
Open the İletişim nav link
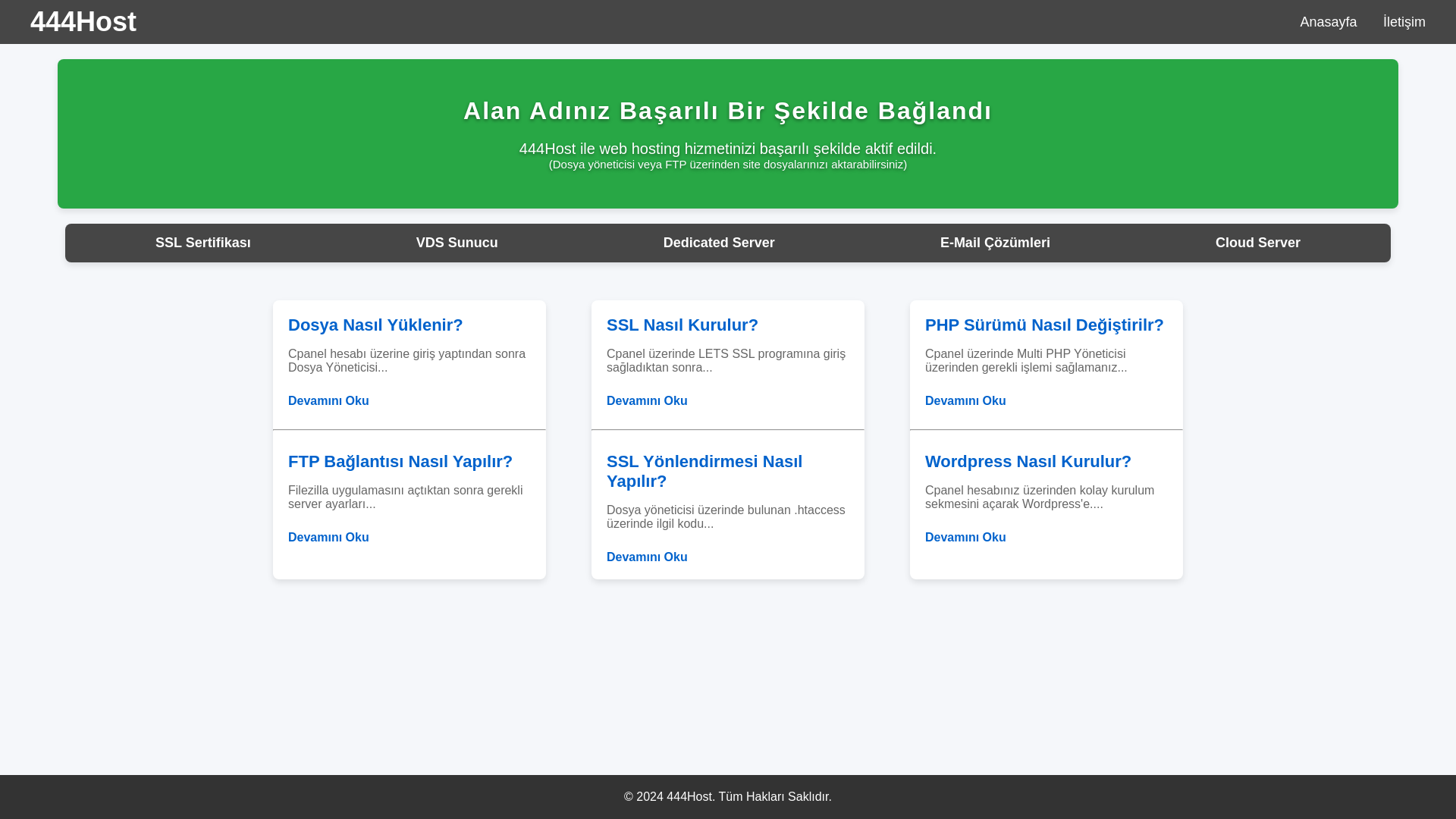[1404, 22]
